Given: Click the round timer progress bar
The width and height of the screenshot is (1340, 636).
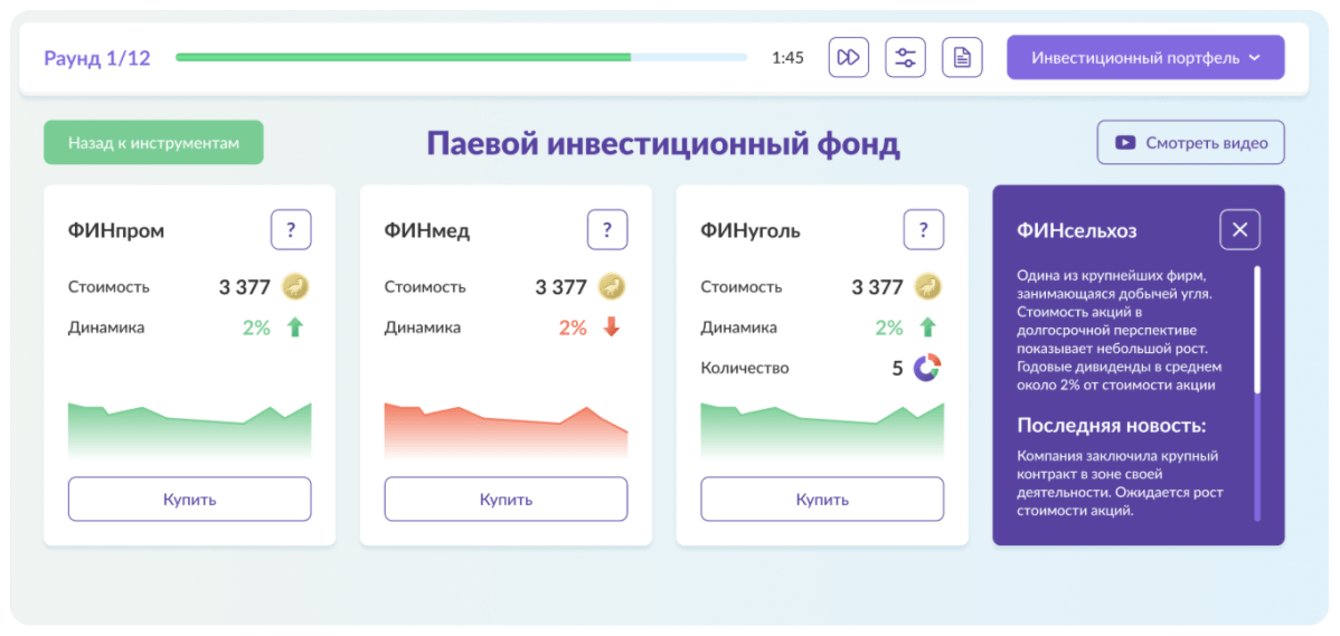Looking at the screenshot, I should point(461,57).
